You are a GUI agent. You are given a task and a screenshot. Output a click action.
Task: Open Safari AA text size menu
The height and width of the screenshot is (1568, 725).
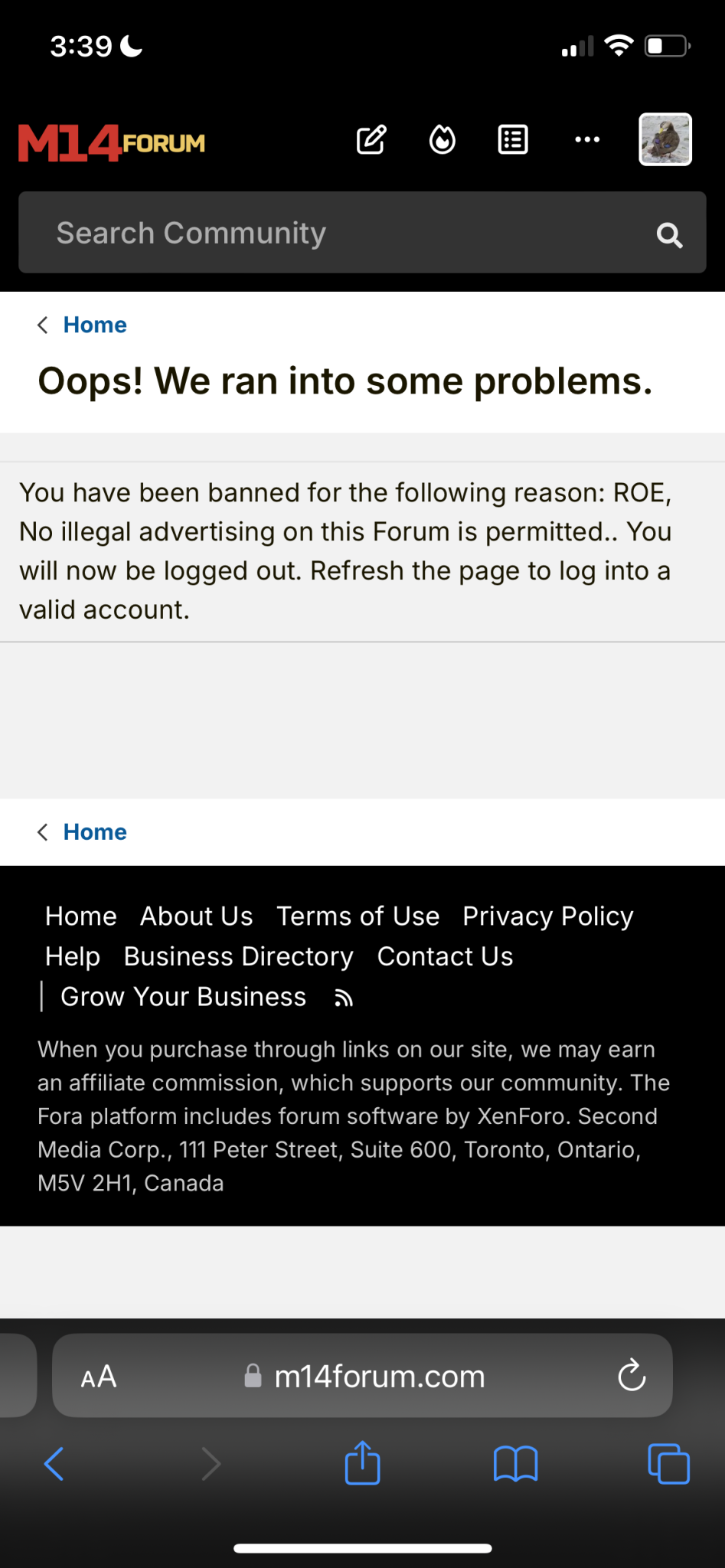point(99,1377)
